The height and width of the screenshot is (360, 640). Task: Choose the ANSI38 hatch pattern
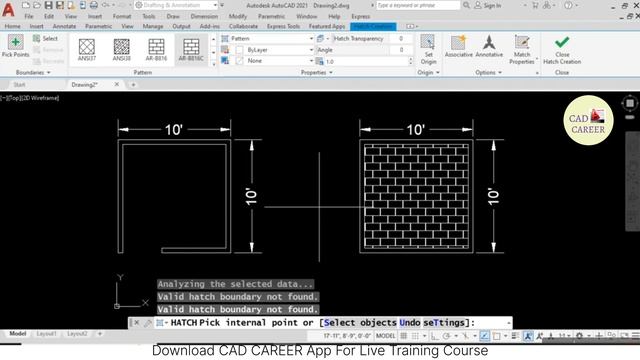click(x=122, y=49)
